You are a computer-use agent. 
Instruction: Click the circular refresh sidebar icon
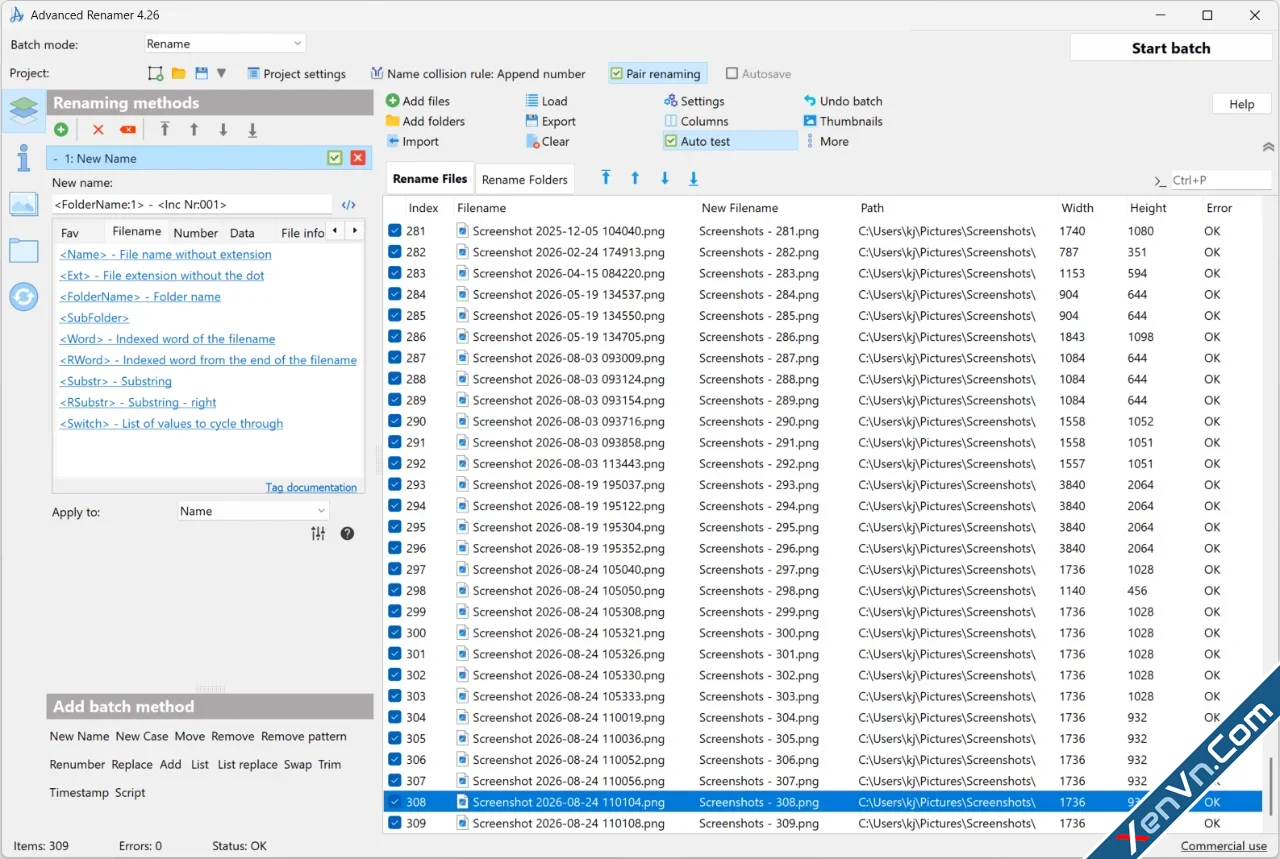click(x=23, y=296)
